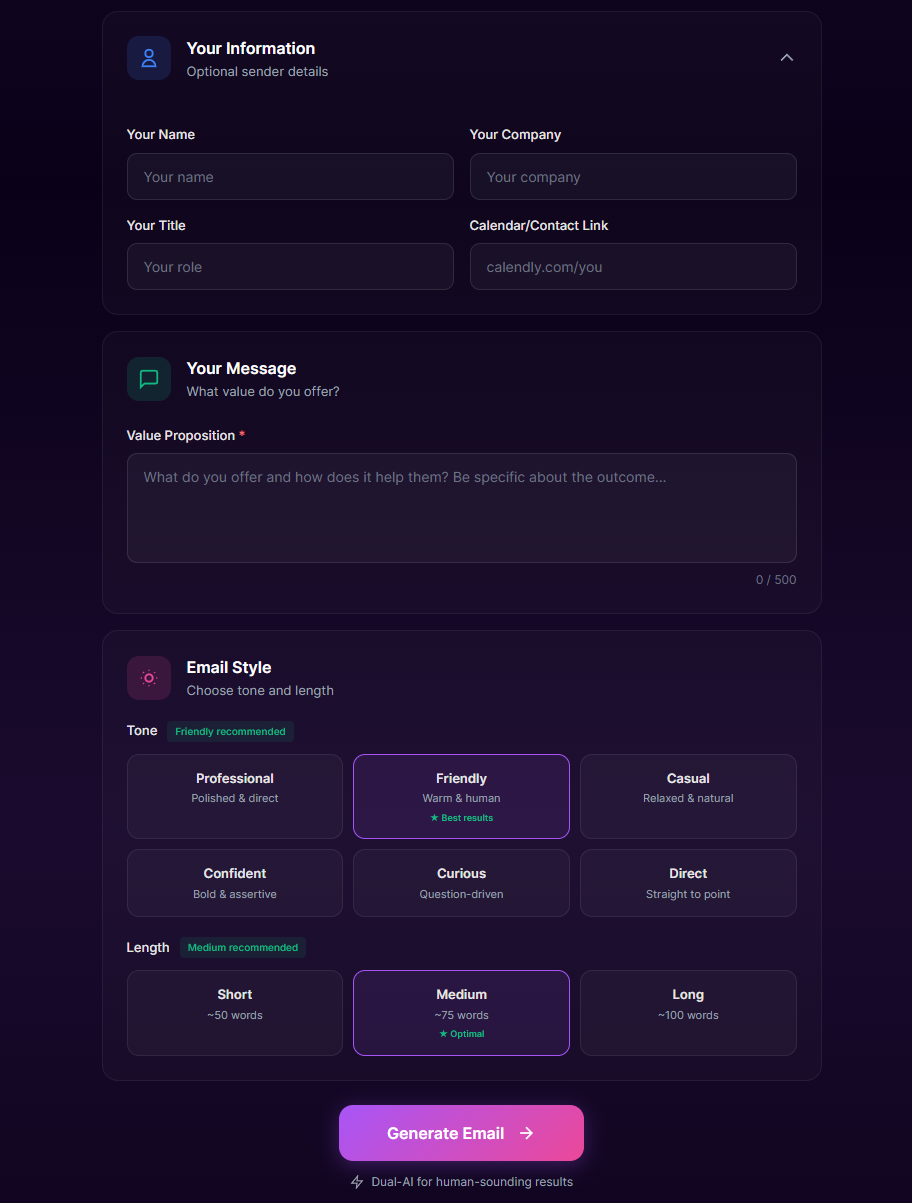
Task: Click the sun icon next to Email Style
Action: pyautogui.click(x=148, y=678)
